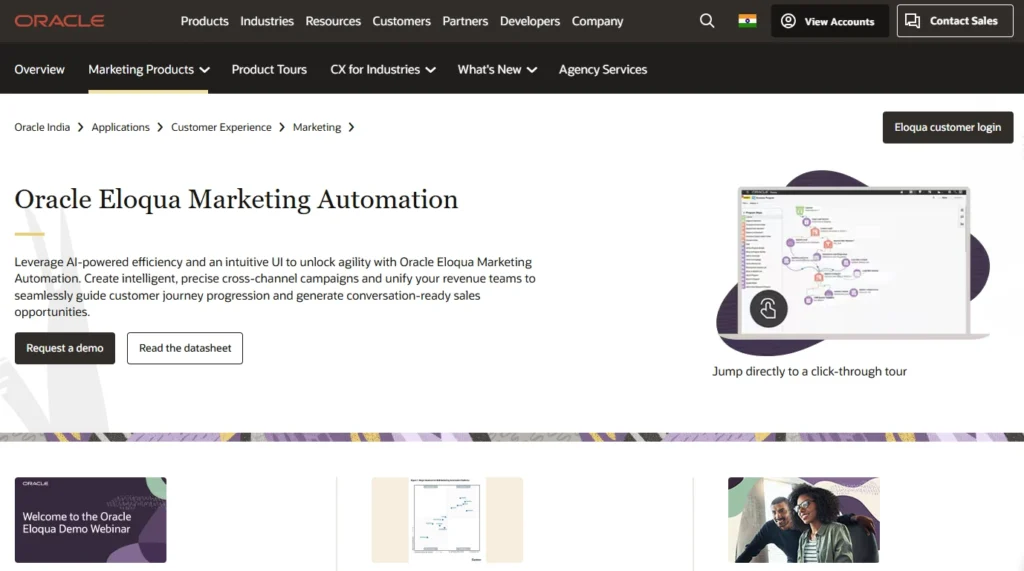Open the Eloqua Demo Webinar thumbnail
1024x571 pixels.
point(91,520)
